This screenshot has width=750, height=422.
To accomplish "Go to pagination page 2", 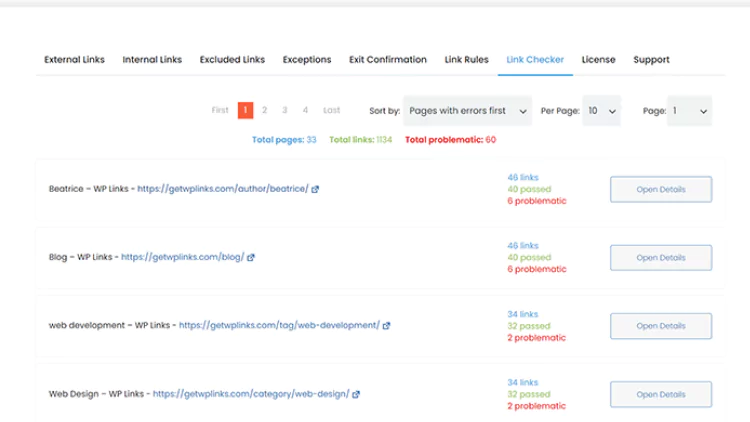I will 265,111.
